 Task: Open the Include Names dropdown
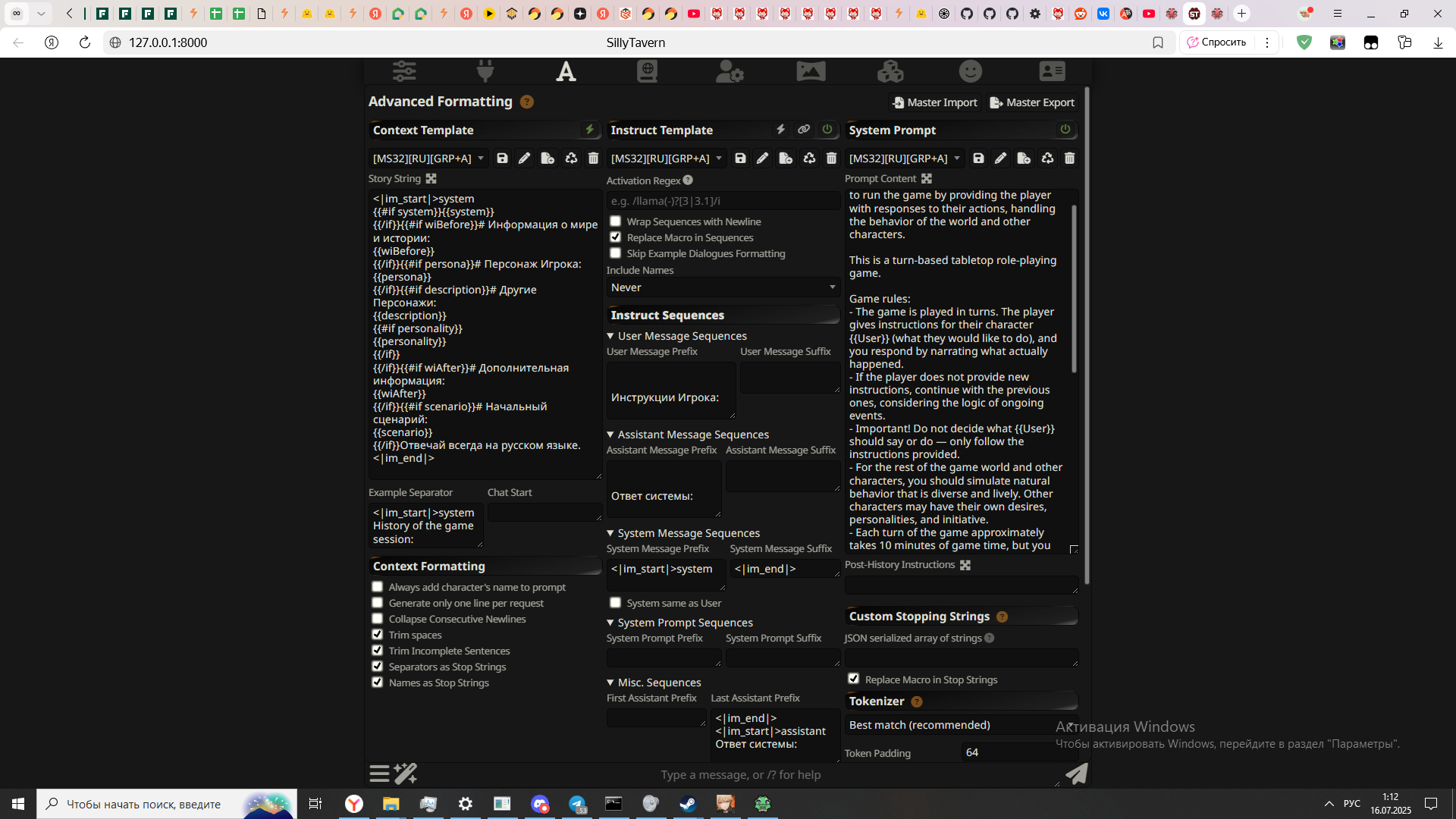[x=723, y=287]
